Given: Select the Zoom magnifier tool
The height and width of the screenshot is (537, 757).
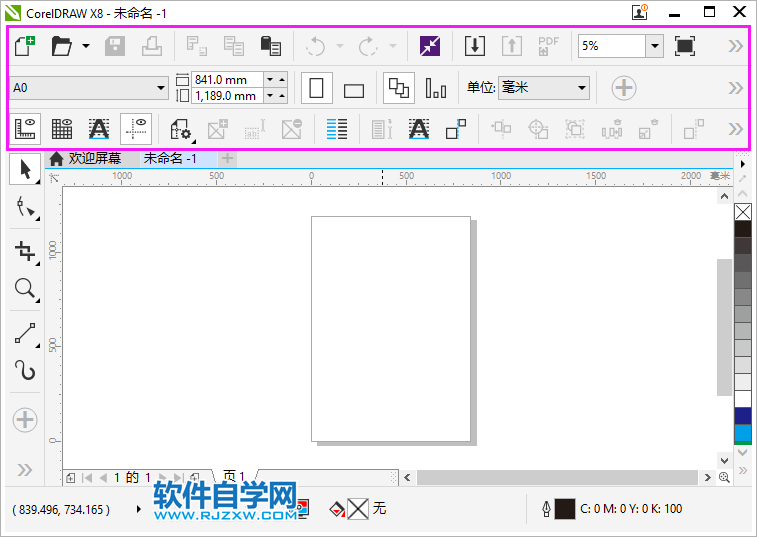Looking at the screenshot, I should point(25,289).
